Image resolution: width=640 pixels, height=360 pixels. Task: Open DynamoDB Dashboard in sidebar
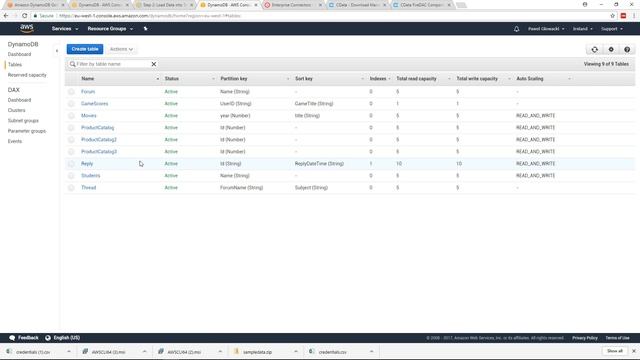(x=19, y=54)
